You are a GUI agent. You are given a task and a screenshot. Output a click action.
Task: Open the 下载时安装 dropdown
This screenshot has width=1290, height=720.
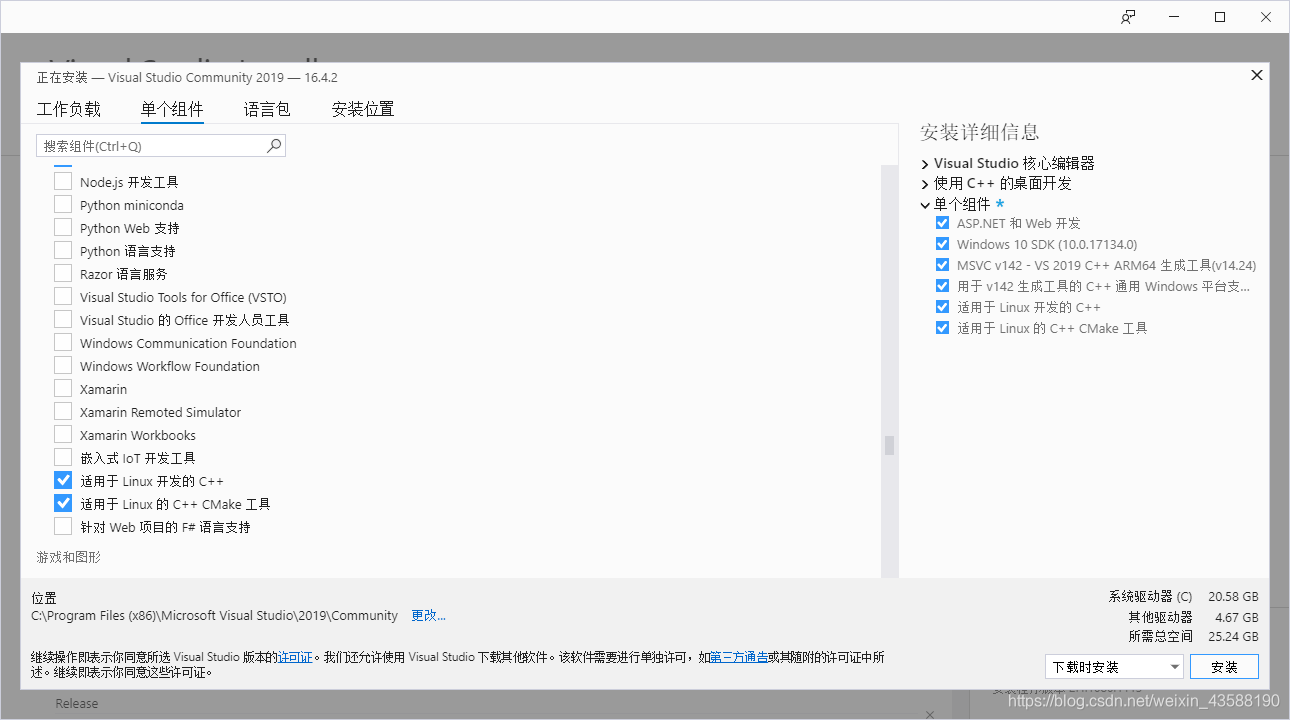[1114, 667]
